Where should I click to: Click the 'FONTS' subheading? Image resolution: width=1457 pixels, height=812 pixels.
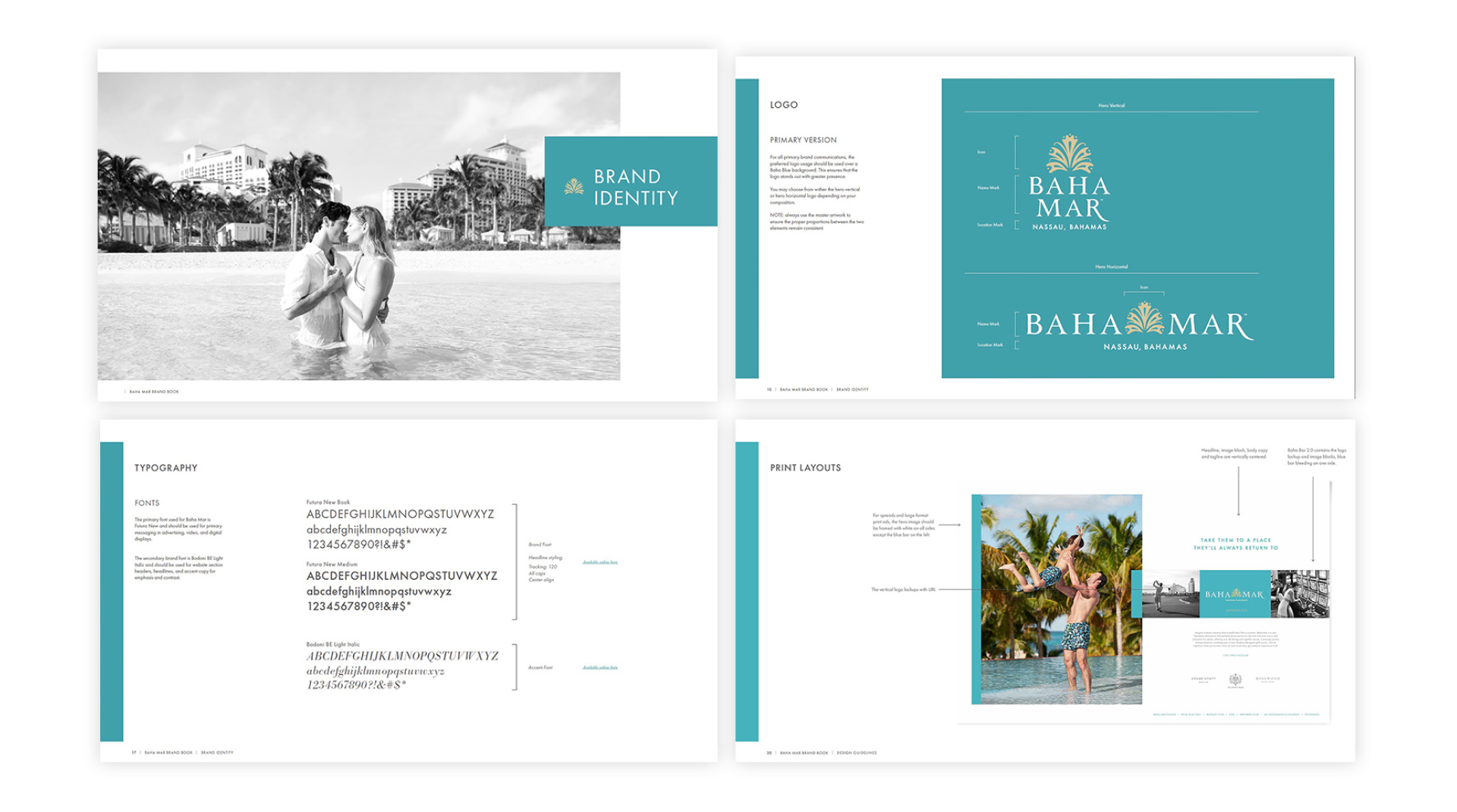click(x=147, y=503)
